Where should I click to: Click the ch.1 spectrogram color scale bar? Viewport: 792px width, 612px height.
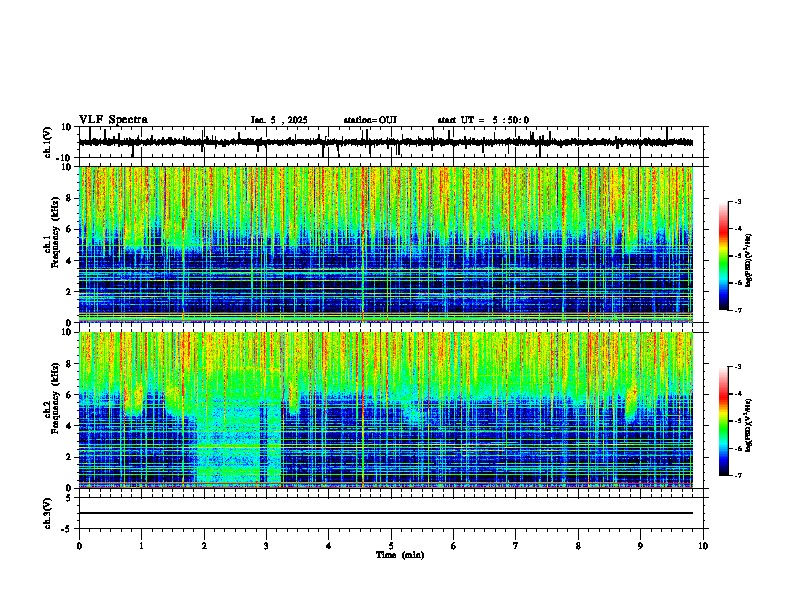(x=724, y=256)
